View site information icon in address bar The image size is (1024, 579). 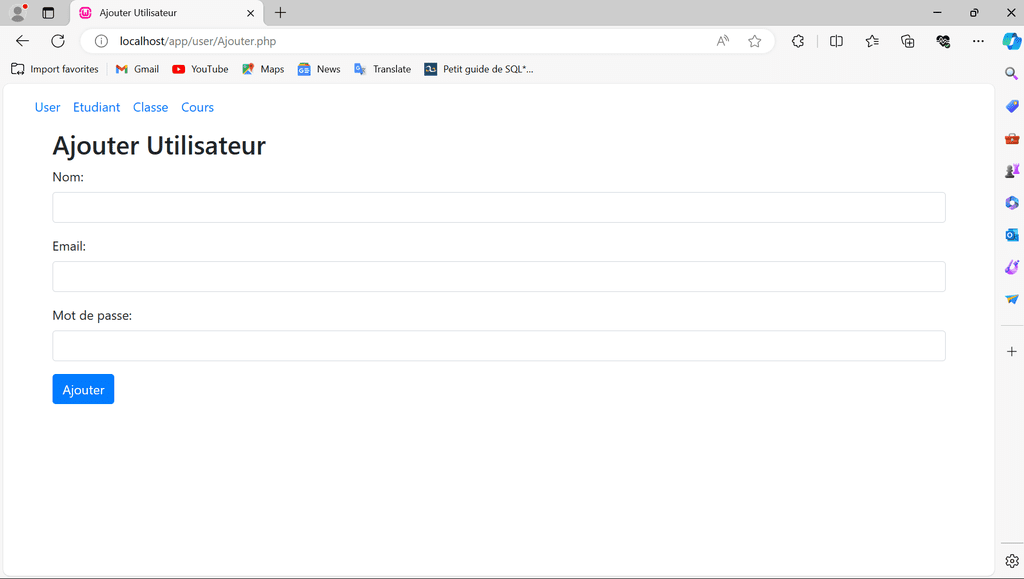pos(101,41)
